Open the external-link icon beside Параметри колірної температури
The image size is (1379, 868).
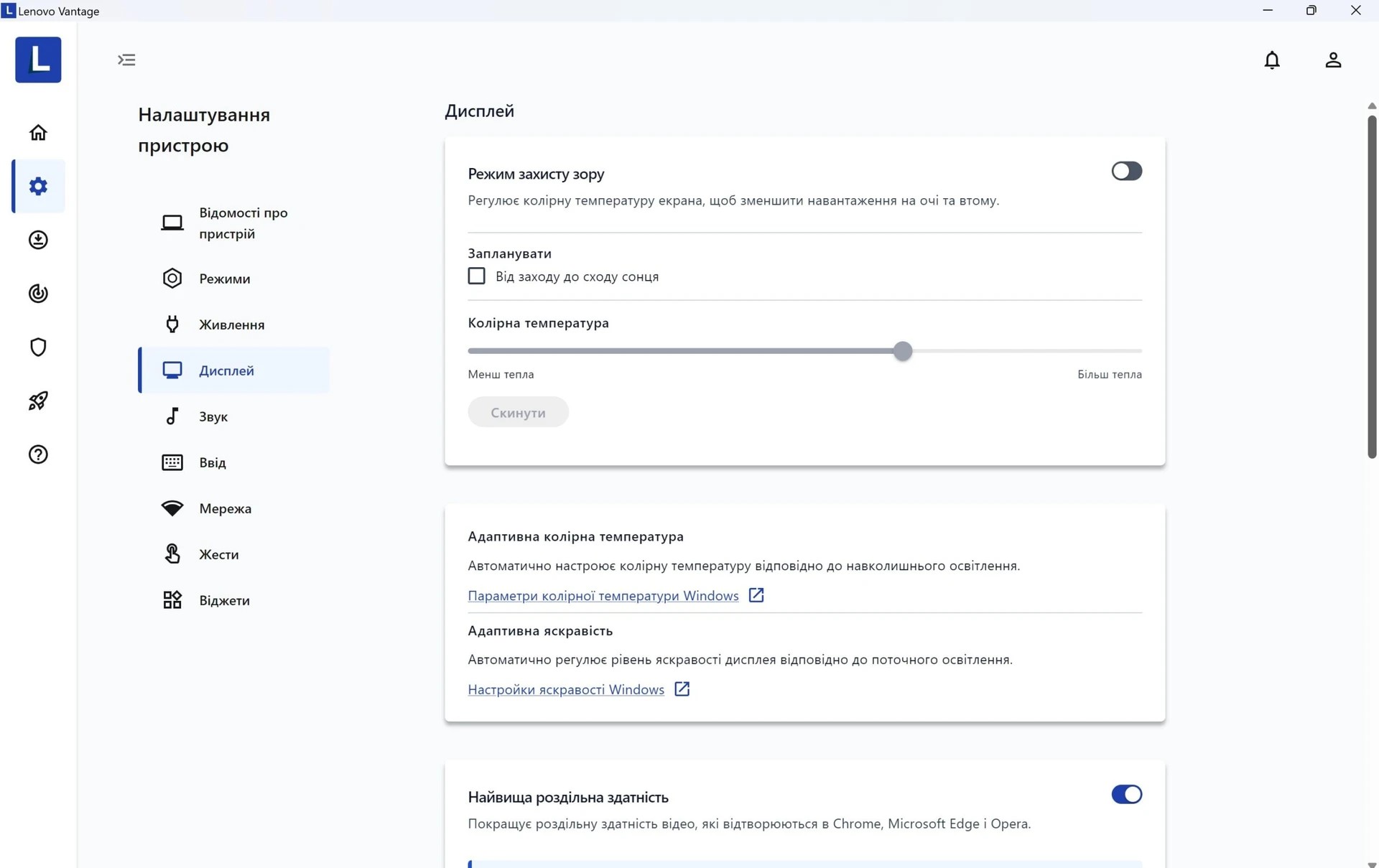(x=756, y=595)
